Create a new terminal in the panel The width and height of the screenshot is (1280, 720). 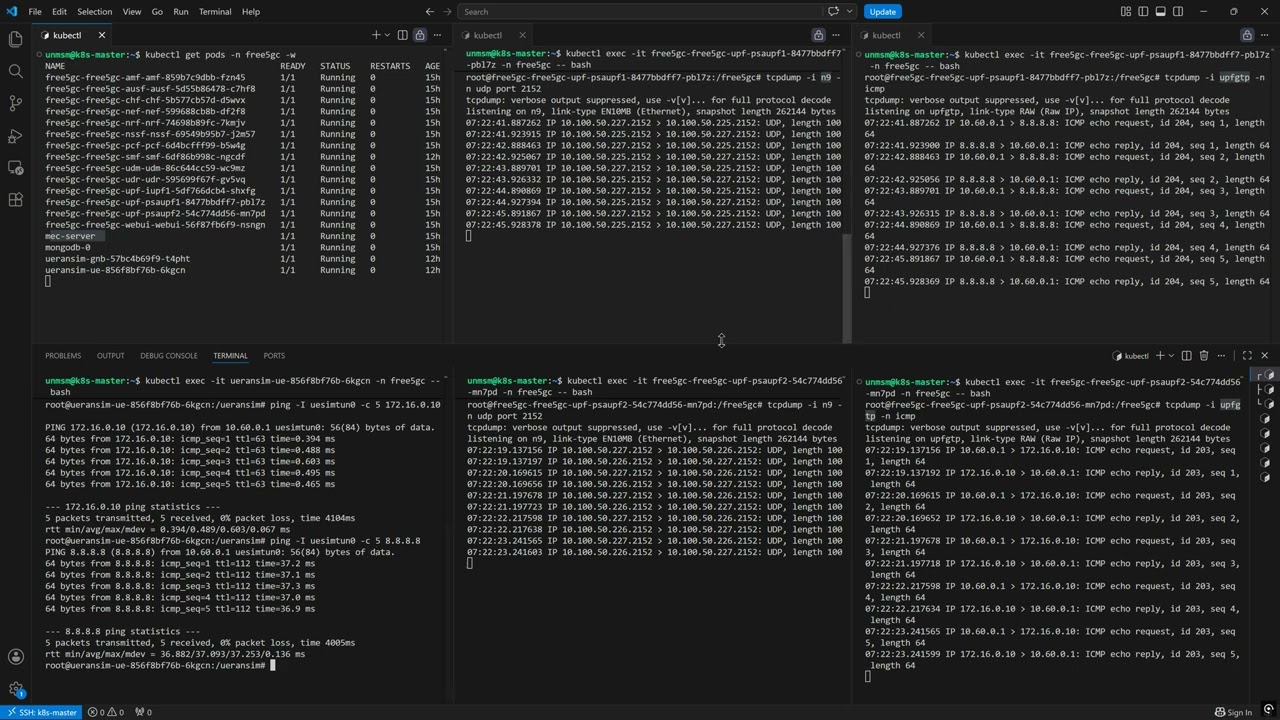point(1161,355)
